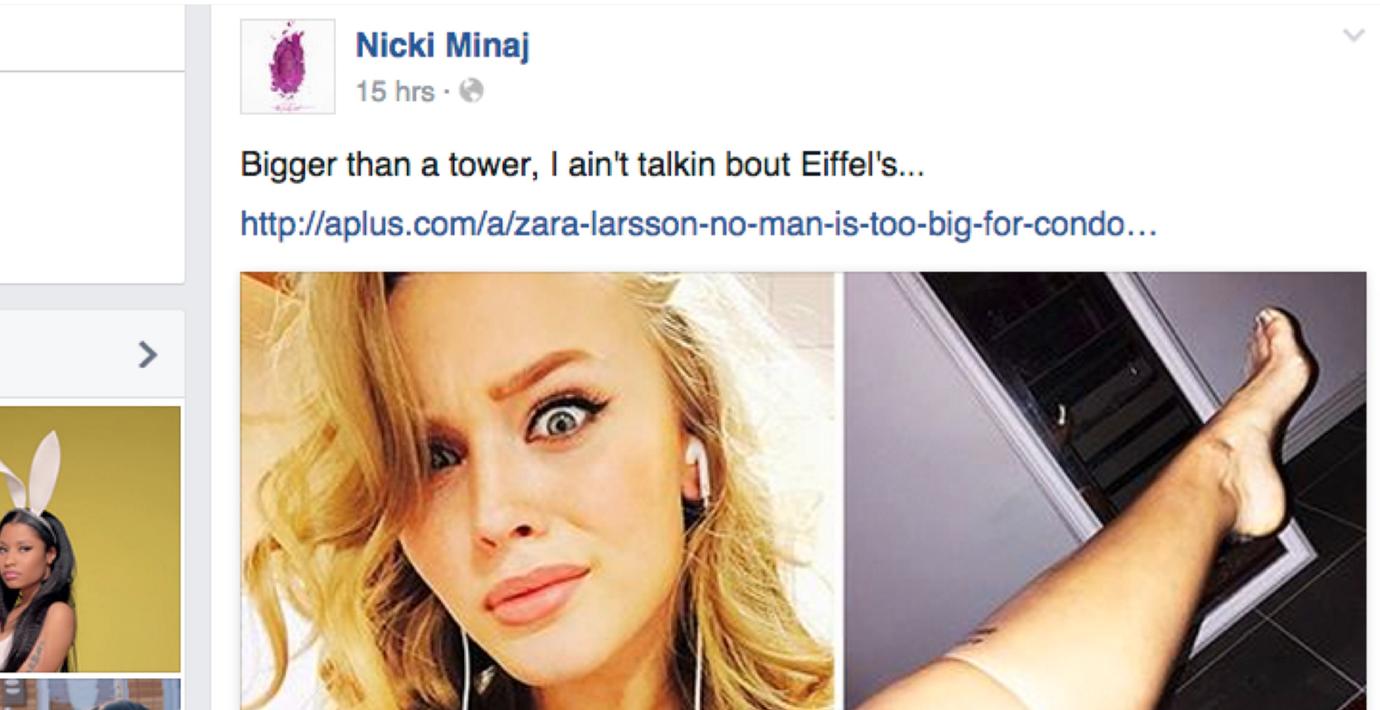This screenshot has width=1380, height=710.
Task: Click the sidebar section header bar
Action: (x=92, y=354)
